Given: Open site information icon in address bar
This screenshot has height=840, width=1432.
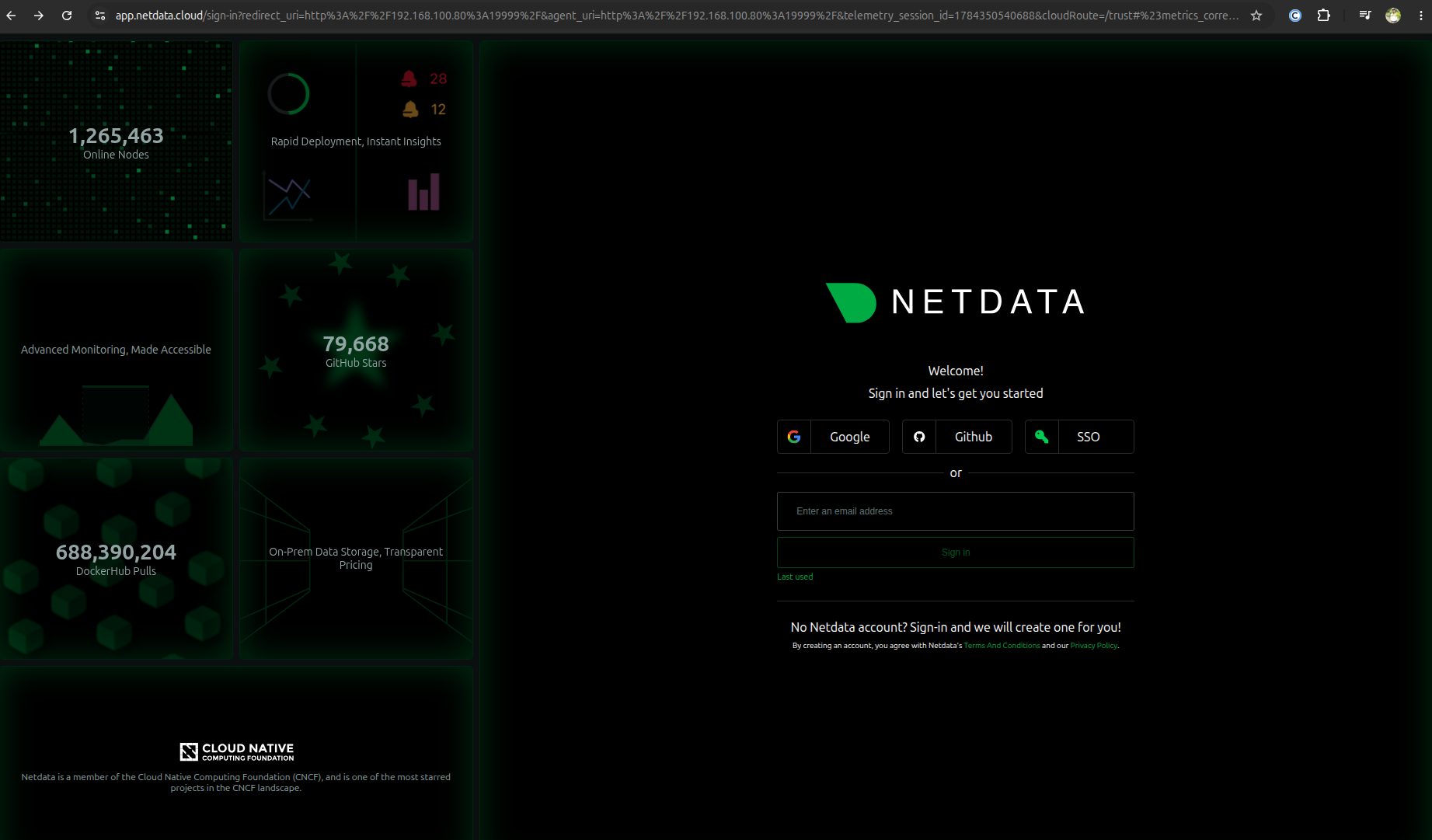Looking at the screenshot, I should 100,16.
